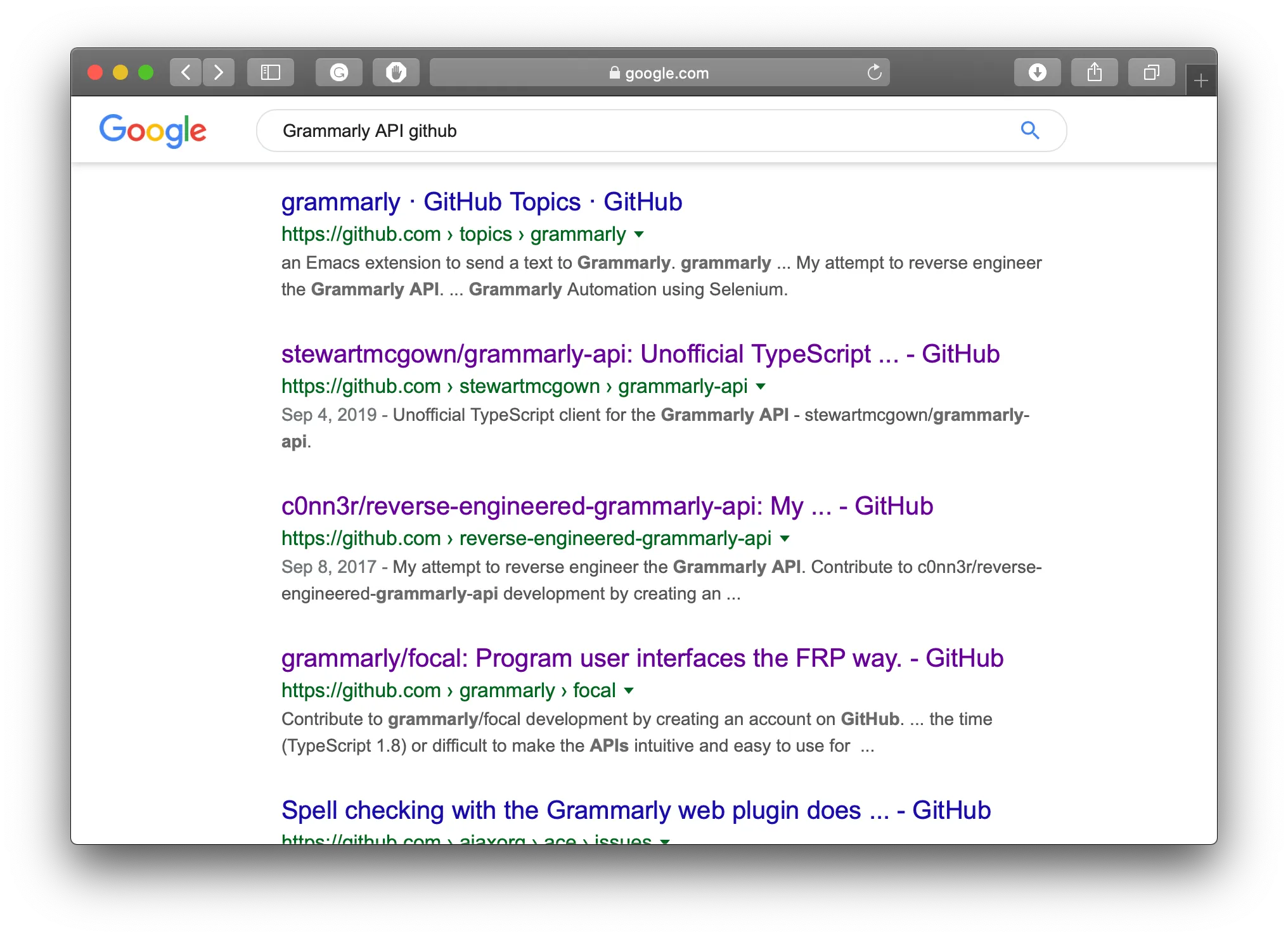Open the grammarly GitHub Topics result
This screenshot has width=1288, height=938.
(x=482, y=202)
